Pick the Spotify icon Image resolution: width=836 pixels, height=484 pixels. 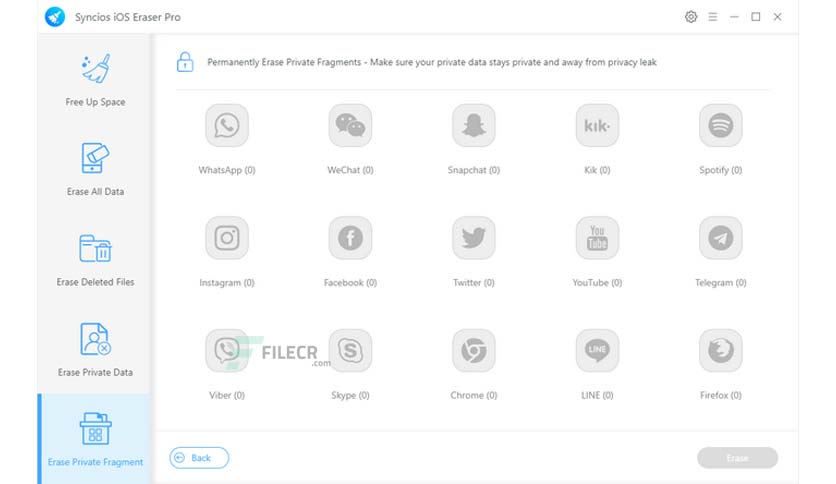click(x=720, y=126)
